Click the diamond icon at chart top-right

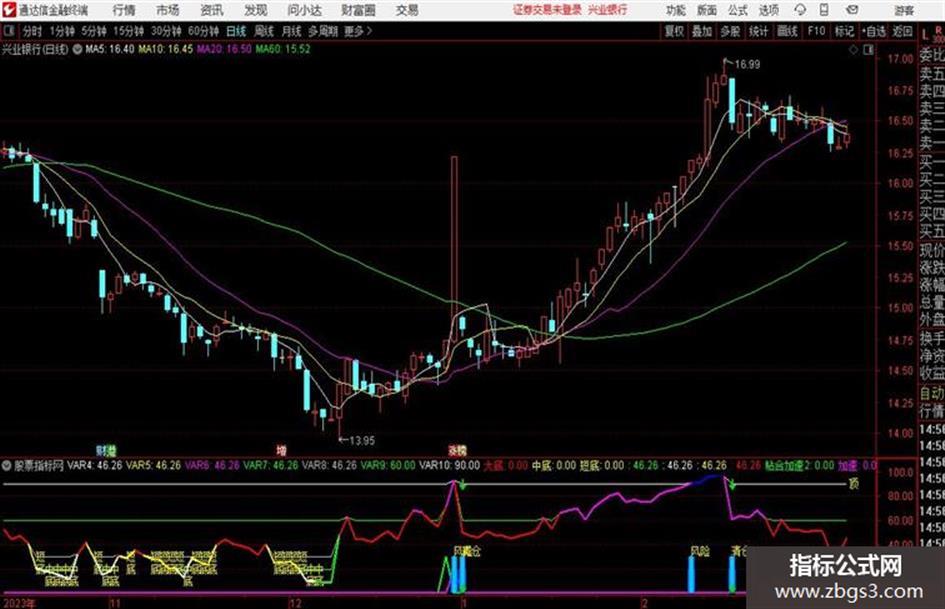coord(853,50)
